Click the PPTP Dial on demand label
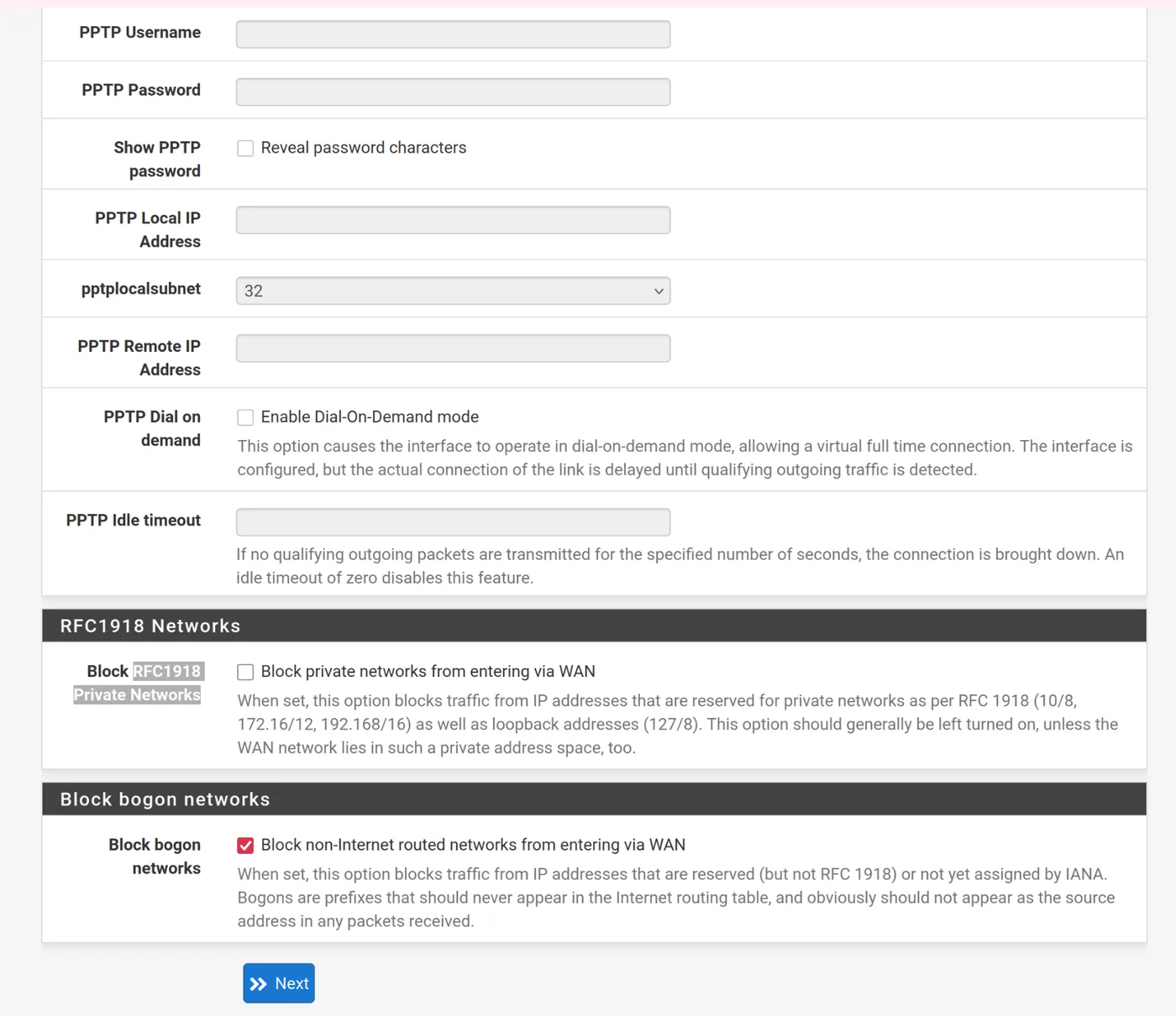Screen dimensions: 1176x1016 pyautogui.click(x=152, y=428)
